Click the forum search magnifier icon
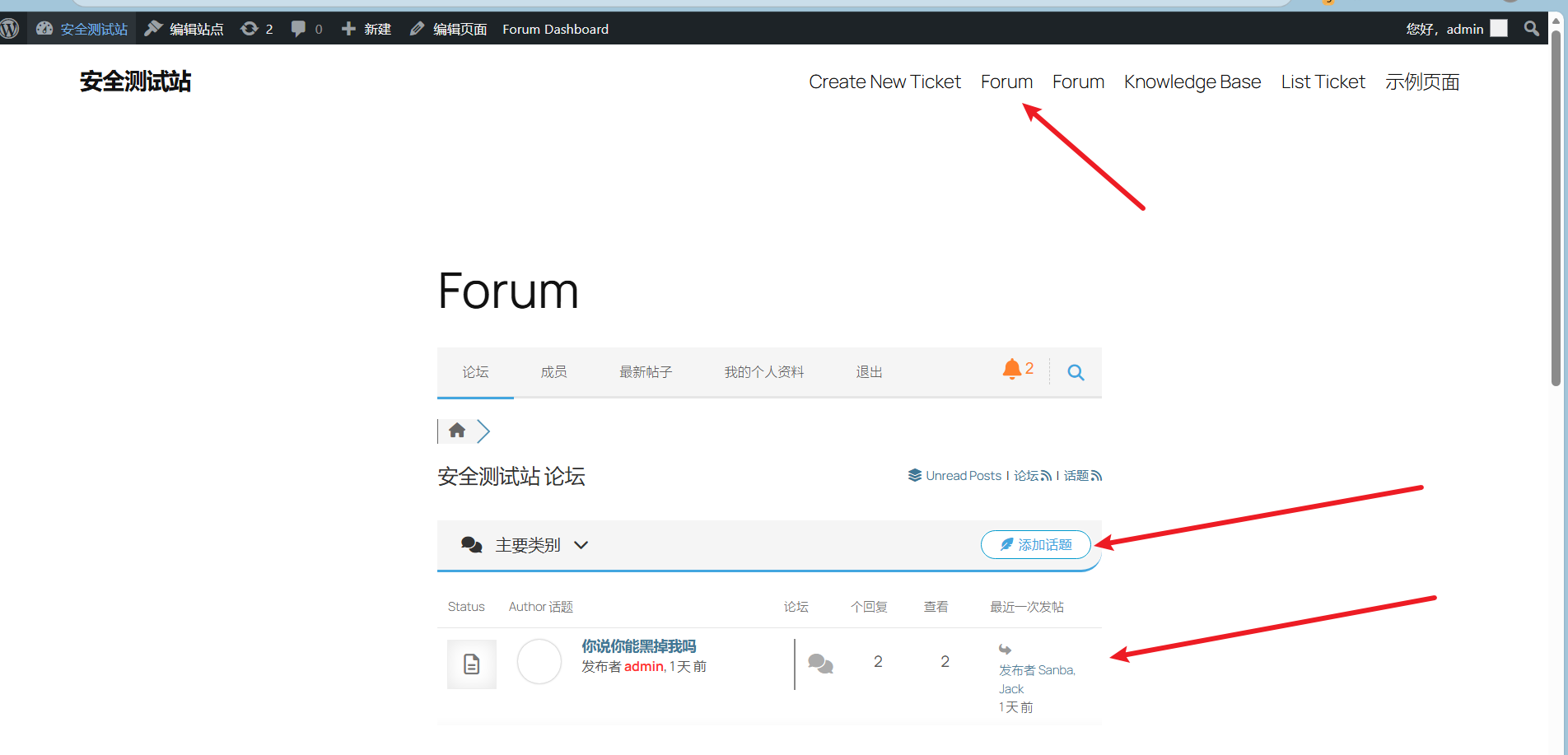The image size is (1568, 755). (x=1076, y=372)
